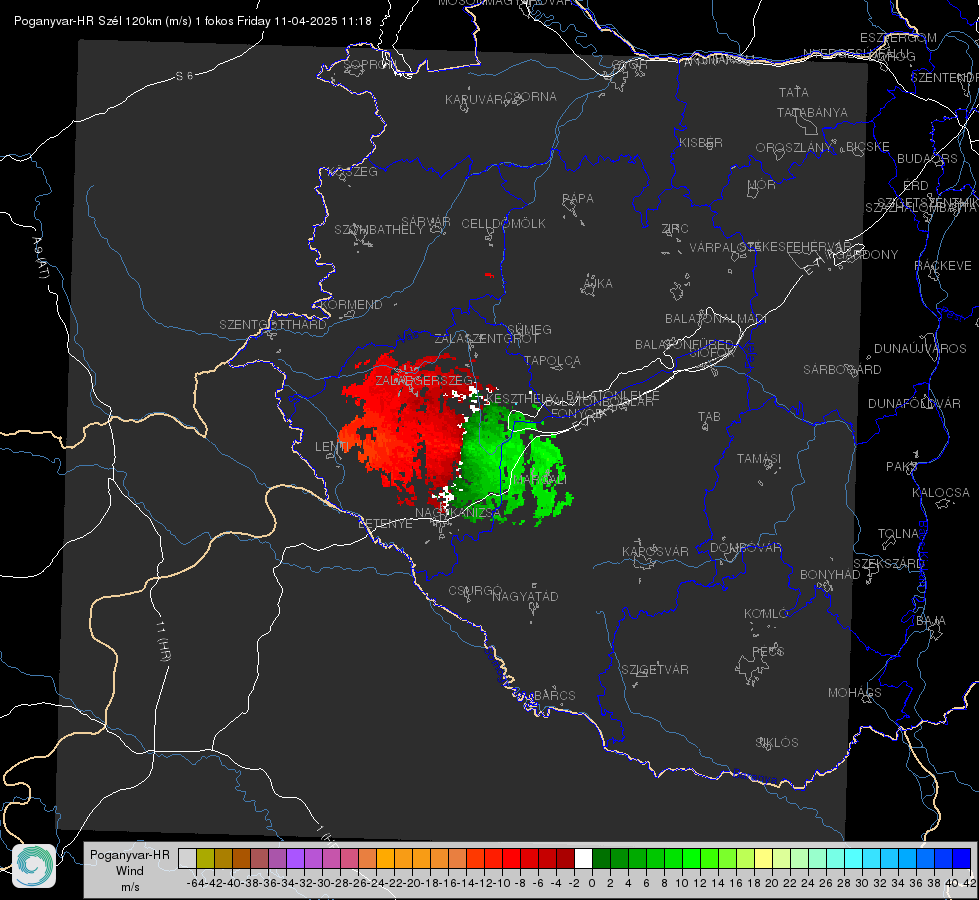Click the BONYHÁD city label
This screenshot has height=900, width=979.
[x=830, y=575]
